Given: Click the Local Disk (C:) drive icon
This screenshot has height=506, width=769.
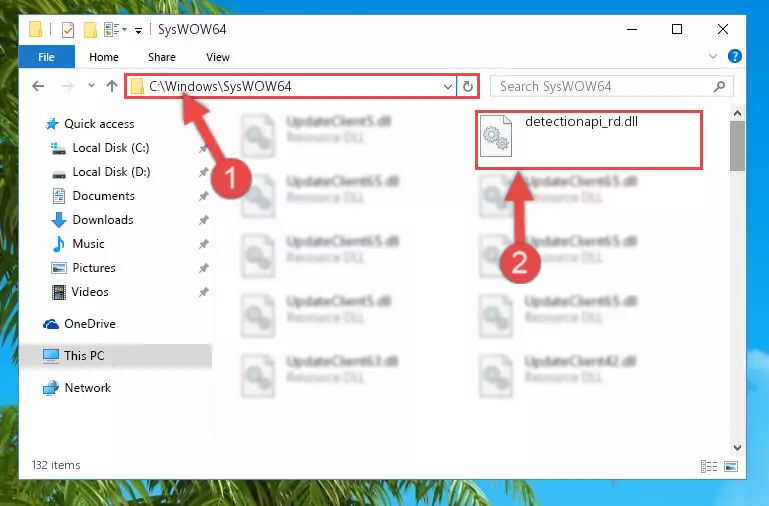Looking at the screenshot, I should (58, 149).
